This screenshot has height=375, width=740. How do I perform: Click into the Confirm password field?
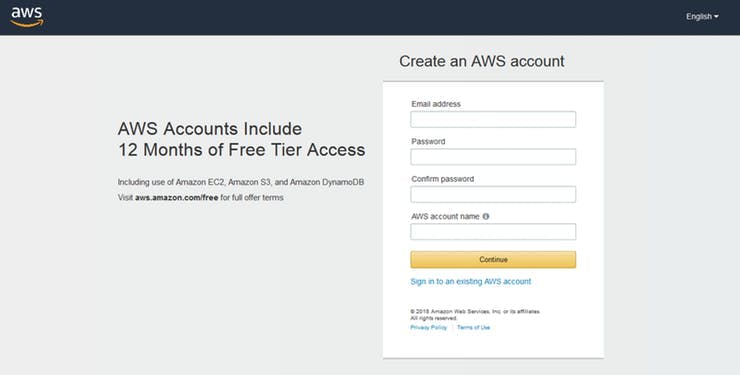point(493,194)
